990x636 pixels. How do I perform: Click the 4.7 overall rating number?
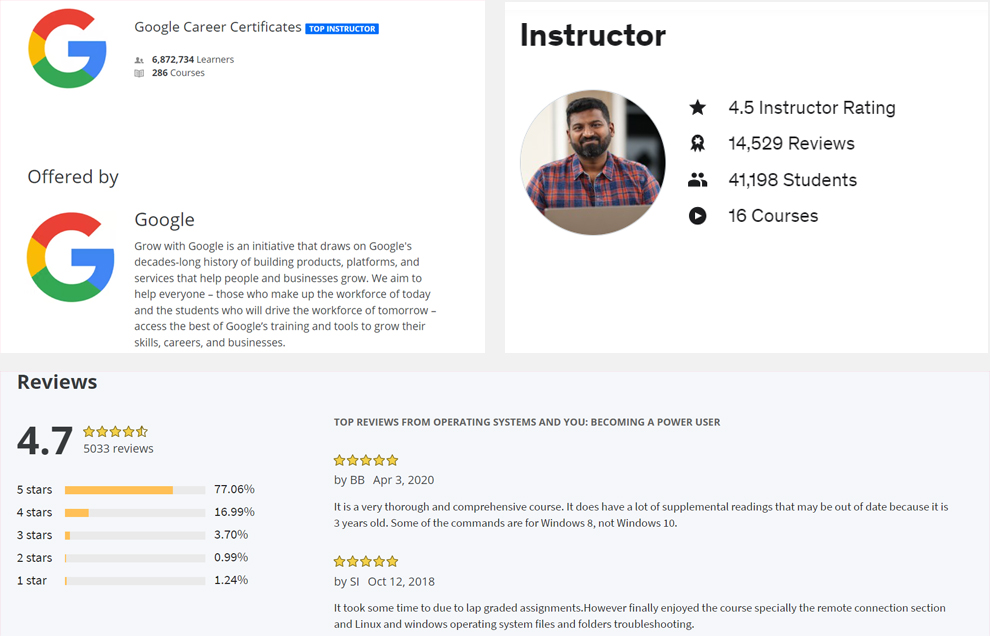pos(45,440)
